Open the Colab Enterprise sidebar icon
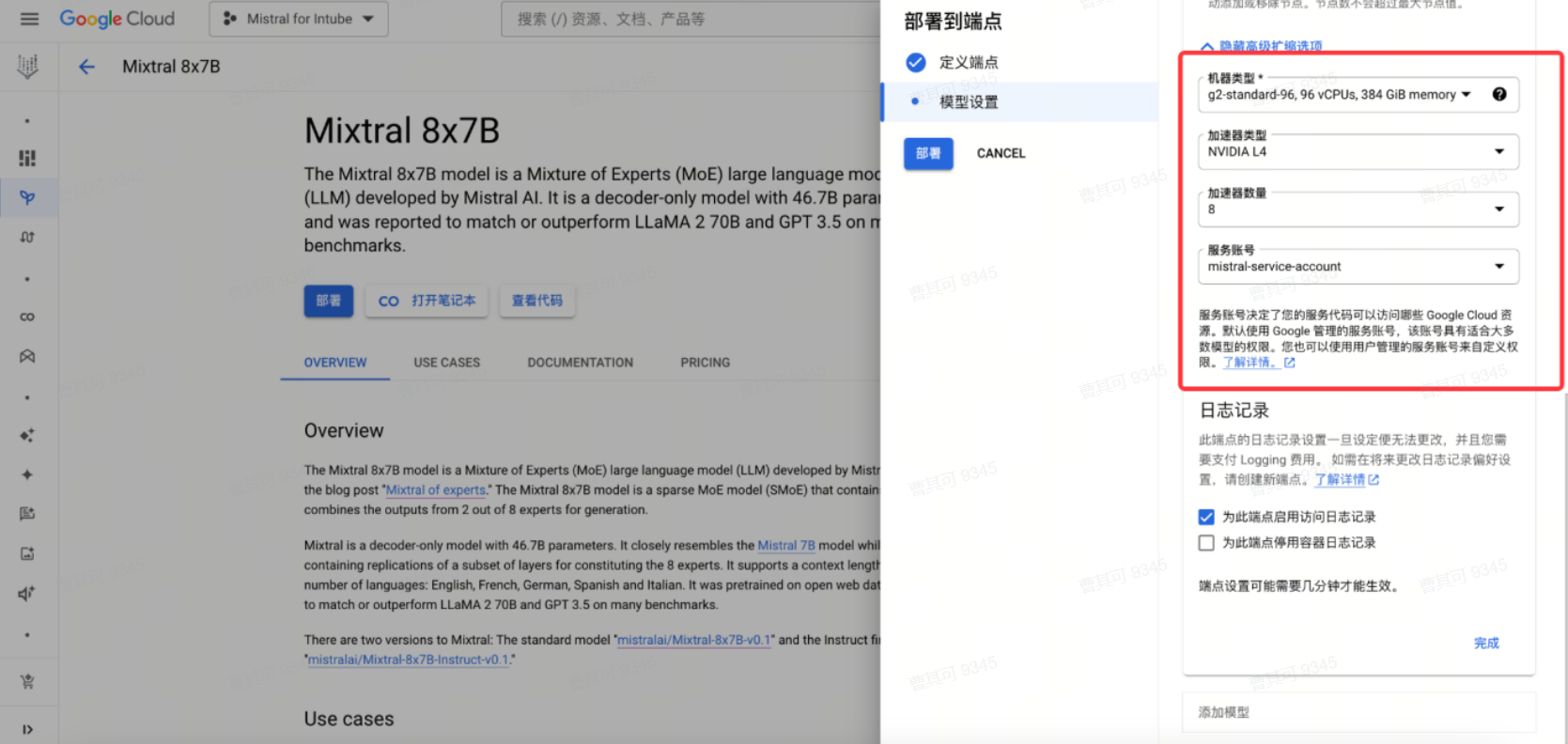Image resolution: width=1568 pixels, height=744 pixels. point(27,317)
